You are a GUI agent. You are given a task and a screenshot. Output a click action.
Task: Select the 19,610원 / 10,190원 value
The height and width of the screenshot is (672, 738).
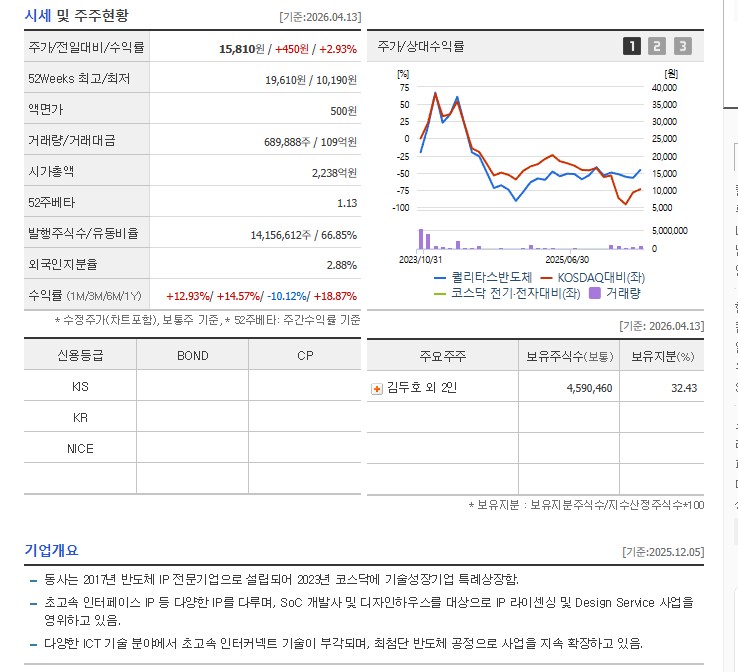(x=311, y=80)
